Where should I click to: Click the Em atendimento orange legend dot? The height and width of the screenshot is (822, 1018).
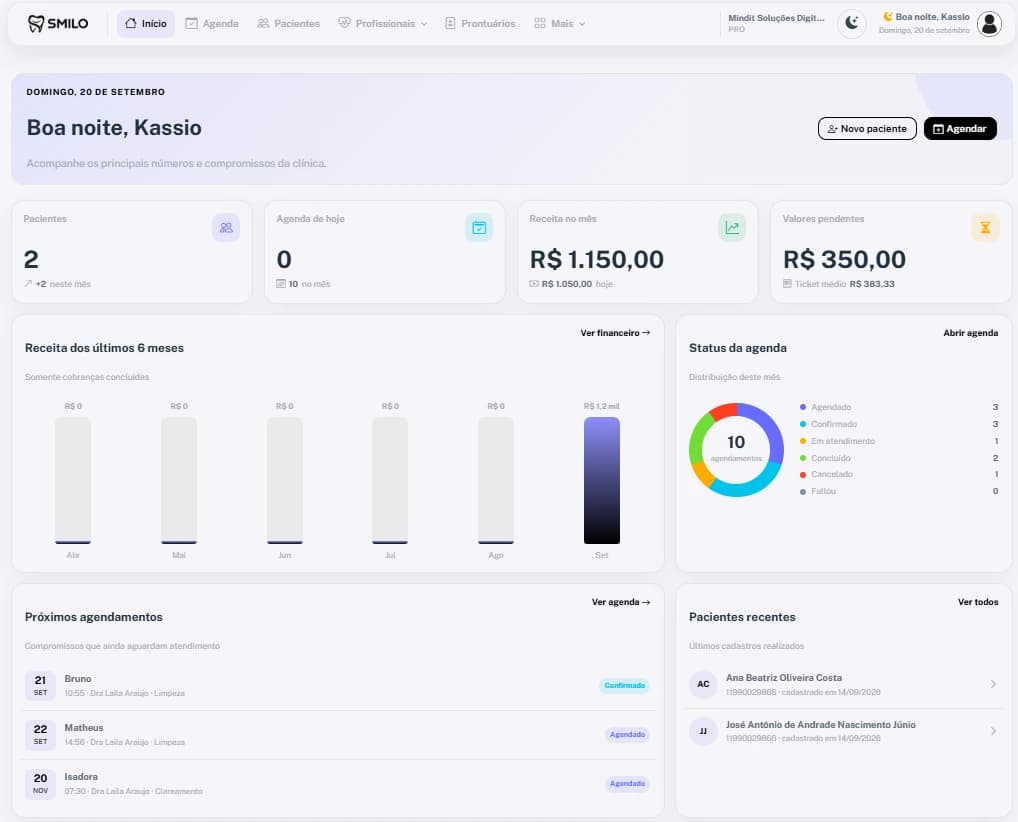(803, 441)
